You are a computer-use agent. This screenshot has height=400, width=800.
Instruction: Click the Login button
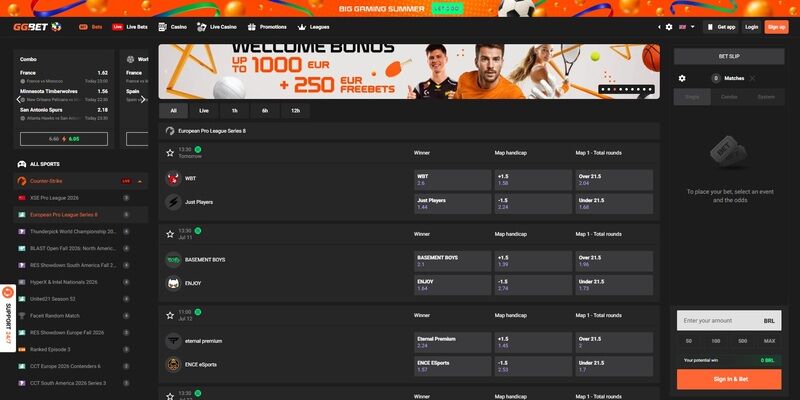click(751, 27)
